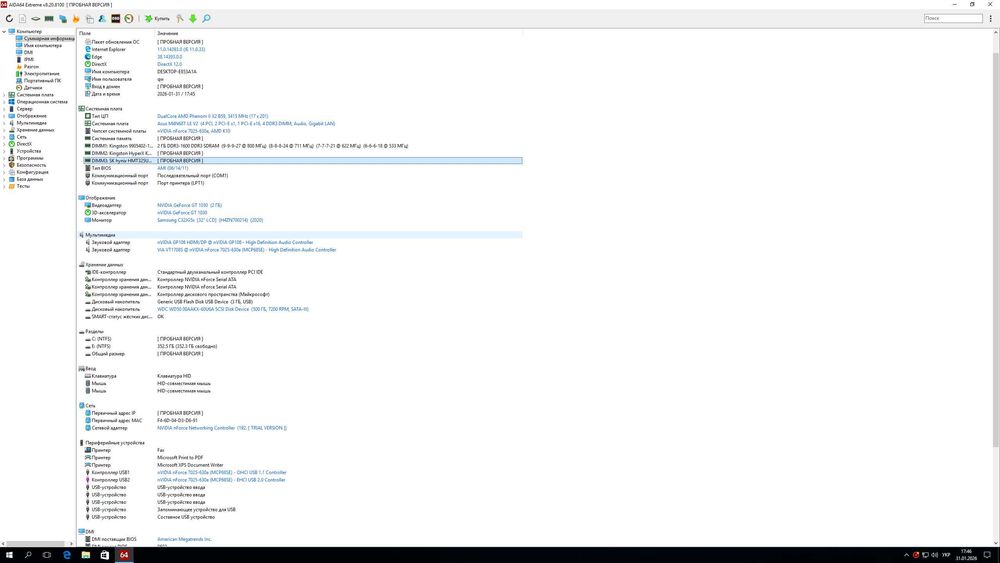The width and height of the screenshot is (1000, 563).
Task: Expand the Операционная система tree node
Action: click(4, 101)
